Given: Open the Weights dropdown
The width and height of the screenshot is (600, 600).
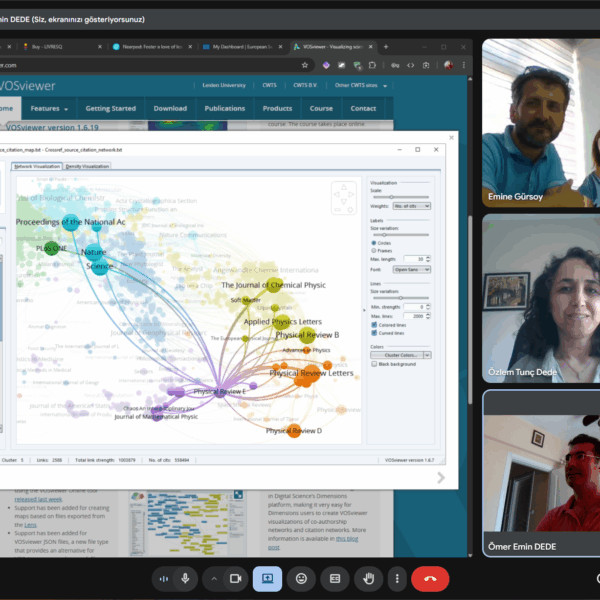Looking at the screenshot, I should [x=412, y=205].
